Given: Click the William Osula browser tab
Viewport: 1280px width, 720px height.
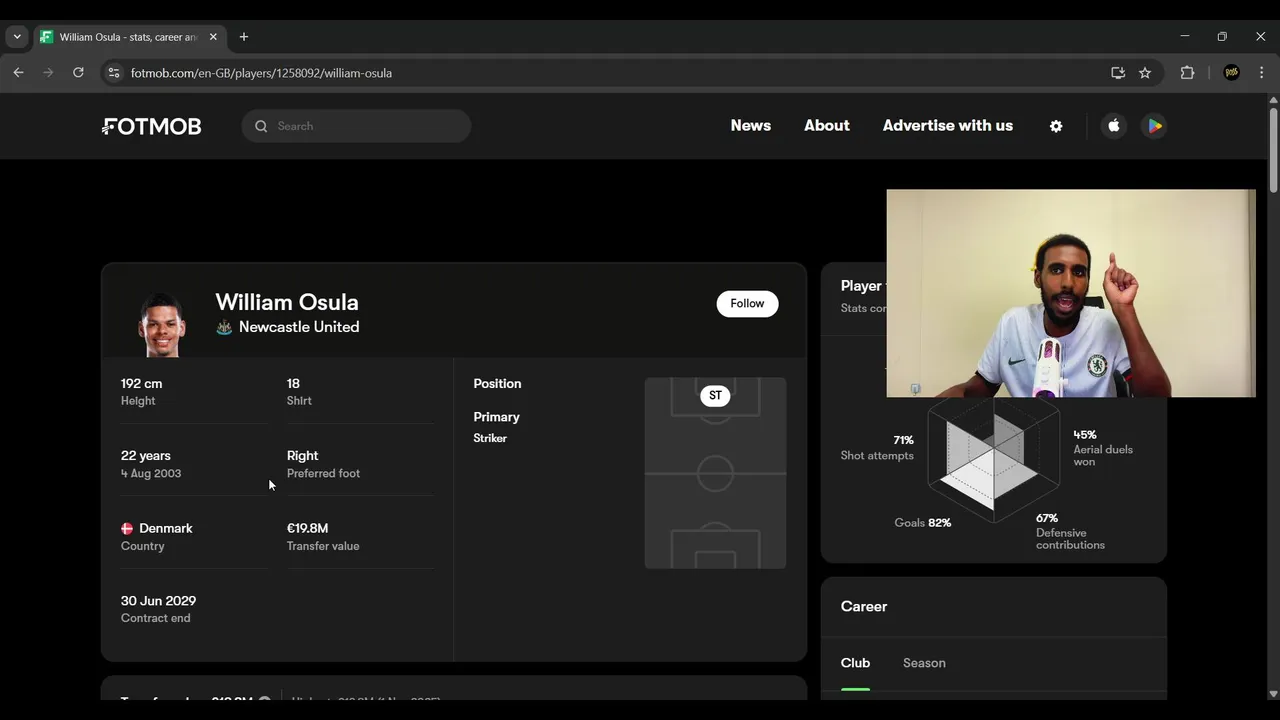Looking at the screenshot, I should tap(128, 37).
